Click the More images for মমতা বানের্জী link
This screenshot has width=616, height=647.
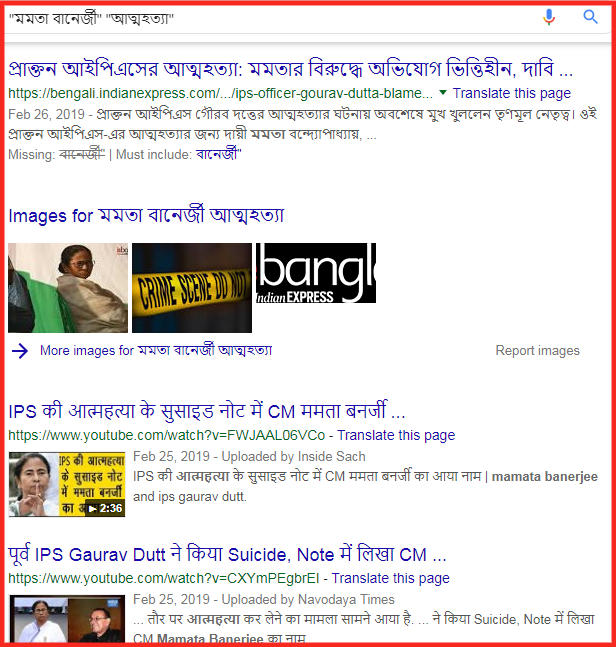pyautogui.click(x=156, y=351)
